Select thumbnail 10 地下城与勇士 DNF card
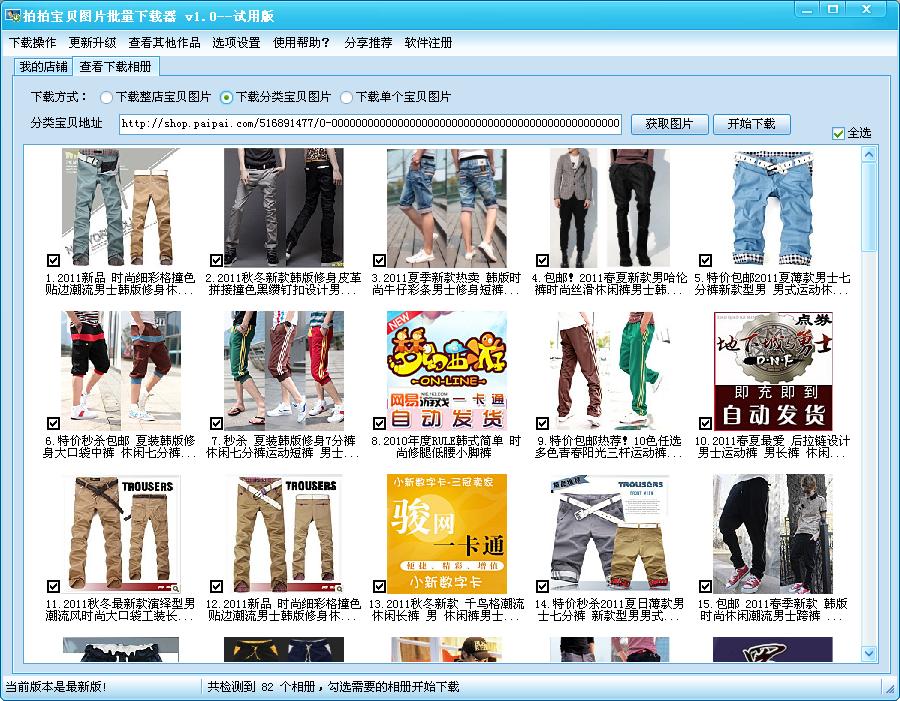This screenshot has width=900, height=701. pos(773,371)
